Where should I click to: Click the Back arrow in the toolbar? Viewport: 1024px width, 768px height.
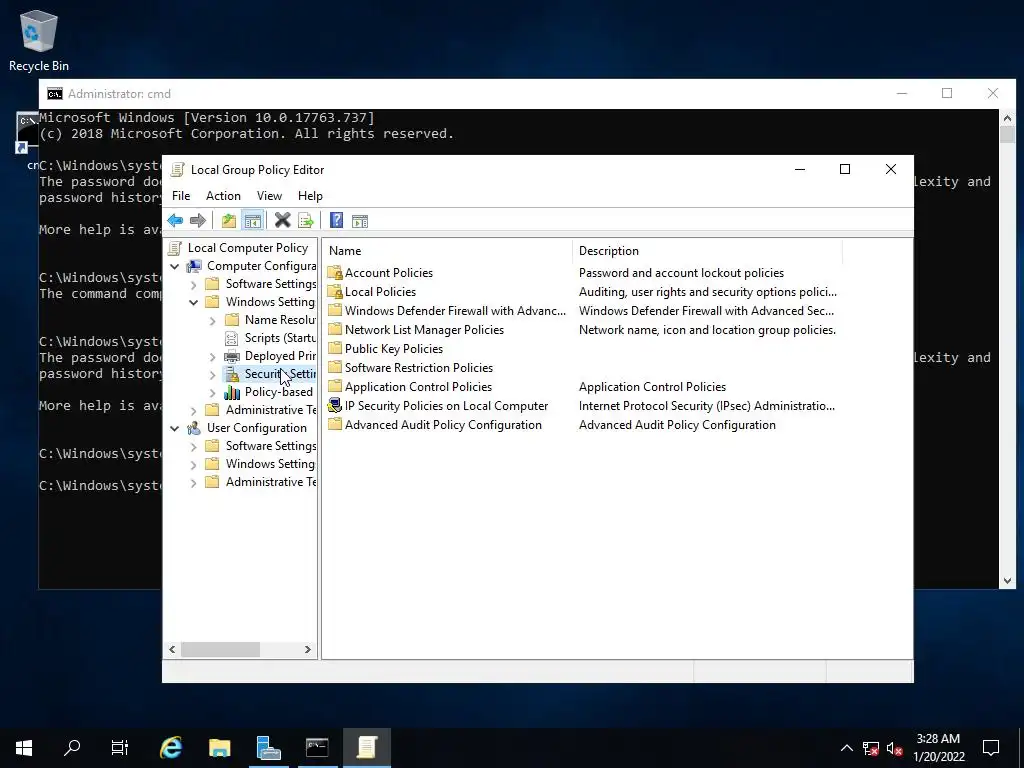[x=175, y=221]
